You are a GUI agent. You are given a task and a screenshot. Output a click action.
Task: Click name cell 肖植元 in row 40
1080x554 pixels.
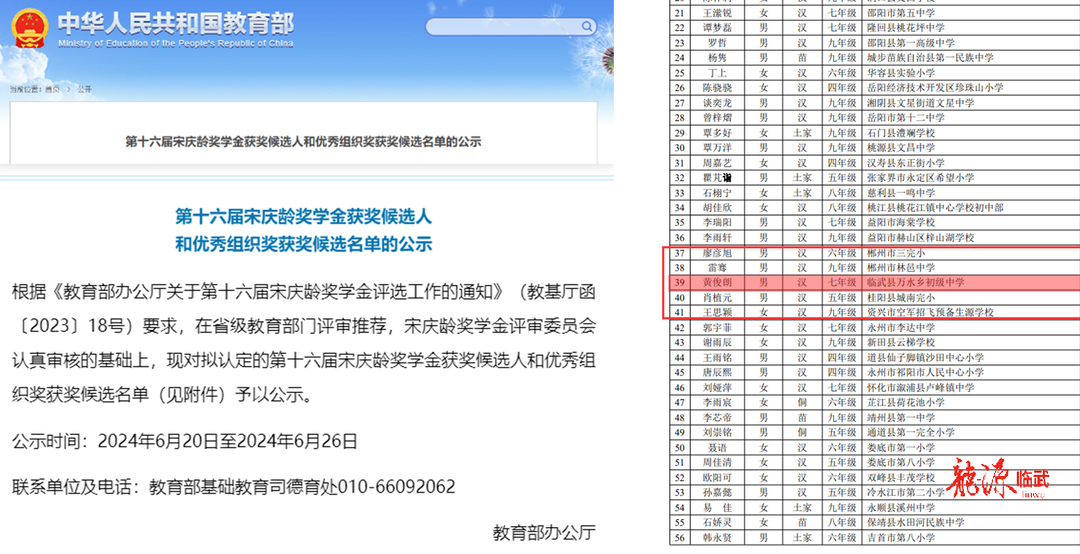point(716,298)
